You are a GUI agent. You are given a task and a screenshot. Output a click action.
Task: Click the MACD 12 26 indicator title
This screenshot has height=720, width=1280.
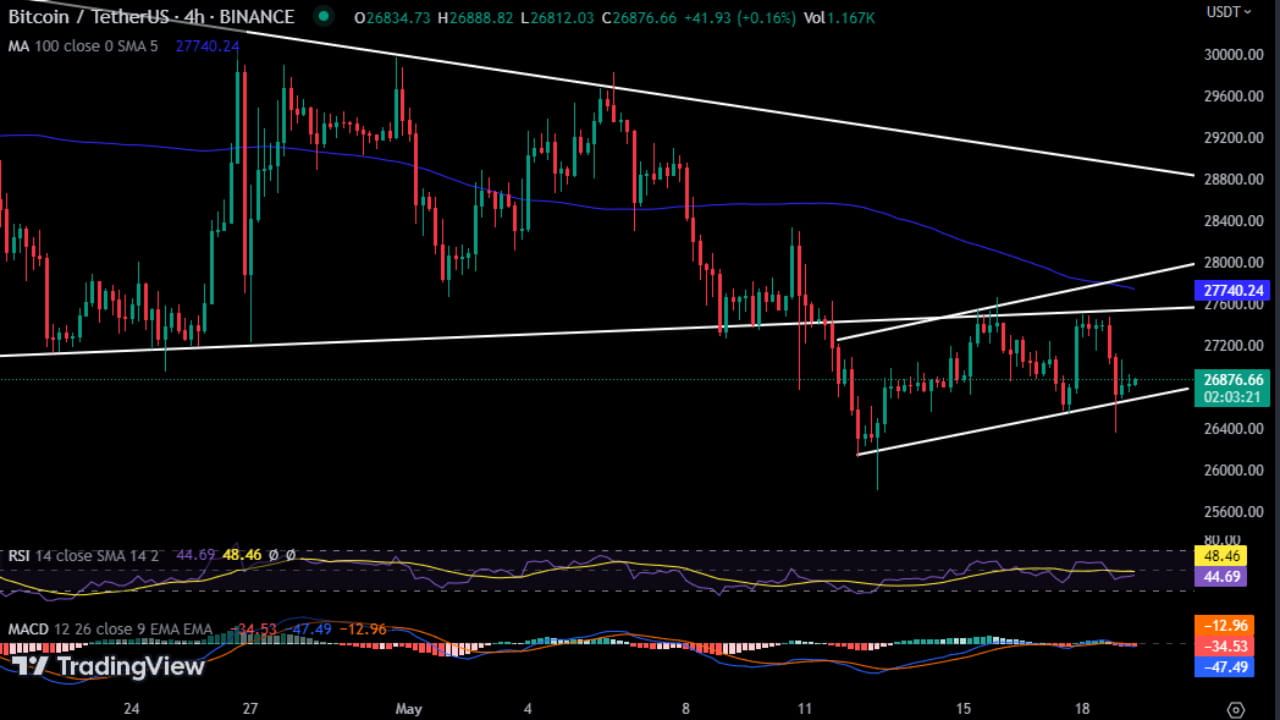click(x=45, y=629)
